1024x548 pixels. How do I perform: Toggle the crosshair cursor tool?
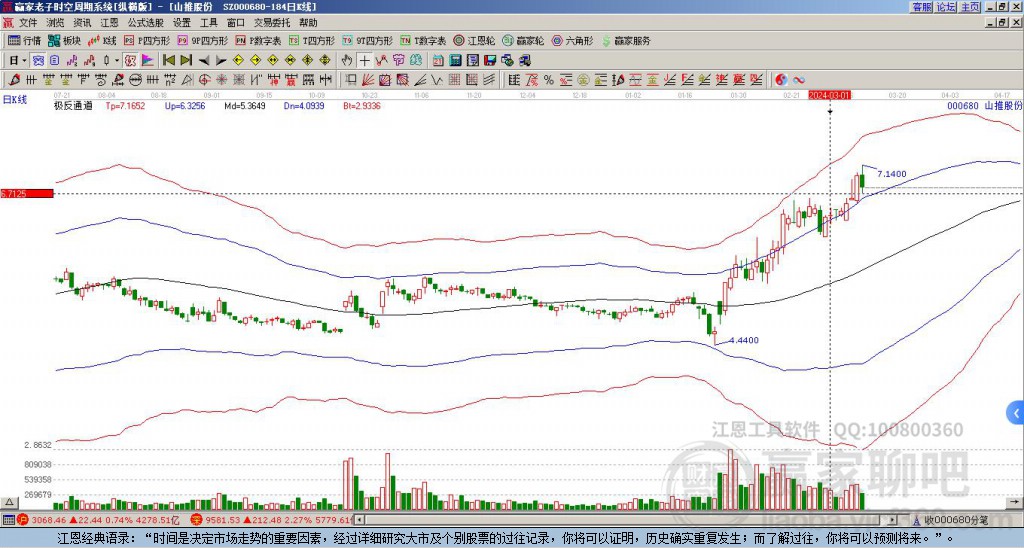pos(364,61)
